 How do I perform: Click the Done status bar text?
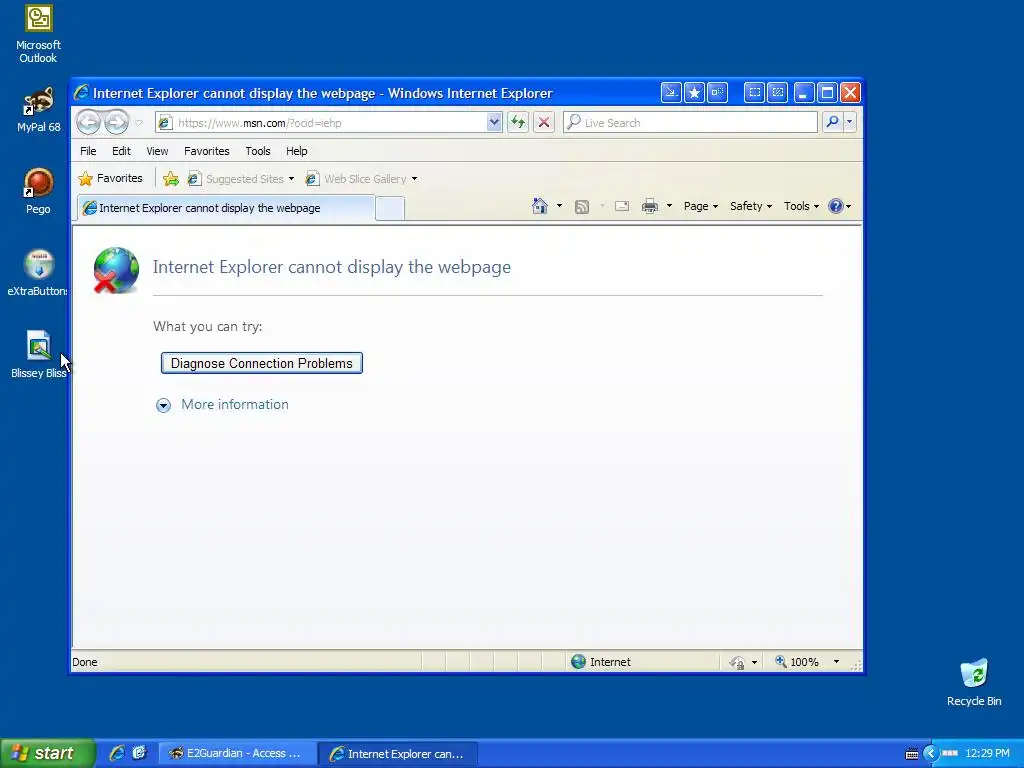[85, 662]
